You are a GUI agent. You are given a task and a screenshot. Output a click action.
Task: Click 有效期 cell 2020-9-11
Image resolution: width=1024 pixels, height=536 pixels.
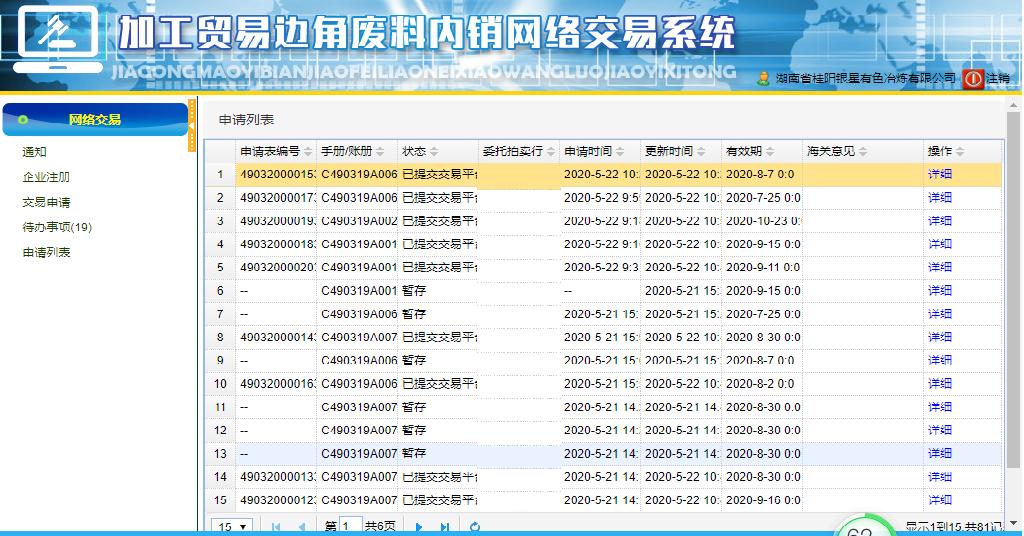762,267
